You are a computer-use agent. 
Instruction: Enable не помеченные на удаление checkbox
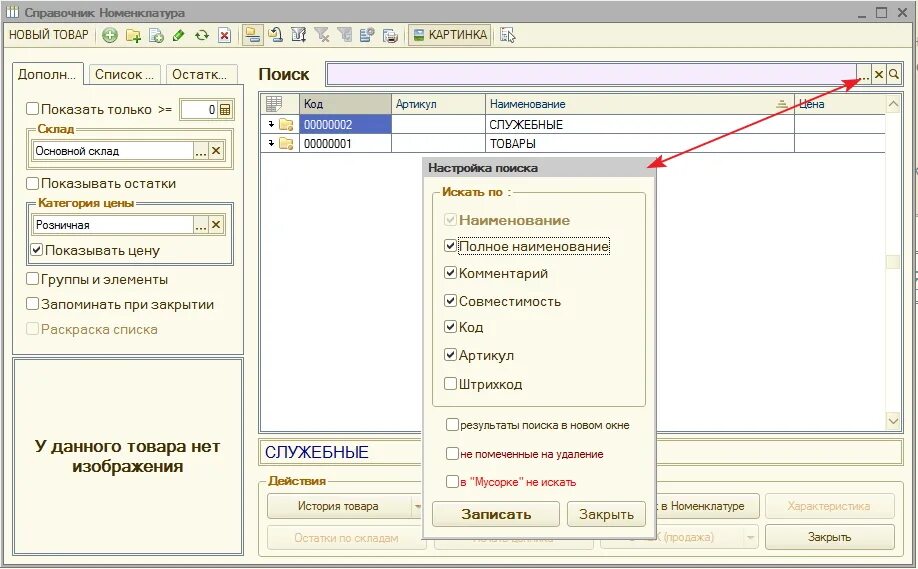[x=452, y=454]
